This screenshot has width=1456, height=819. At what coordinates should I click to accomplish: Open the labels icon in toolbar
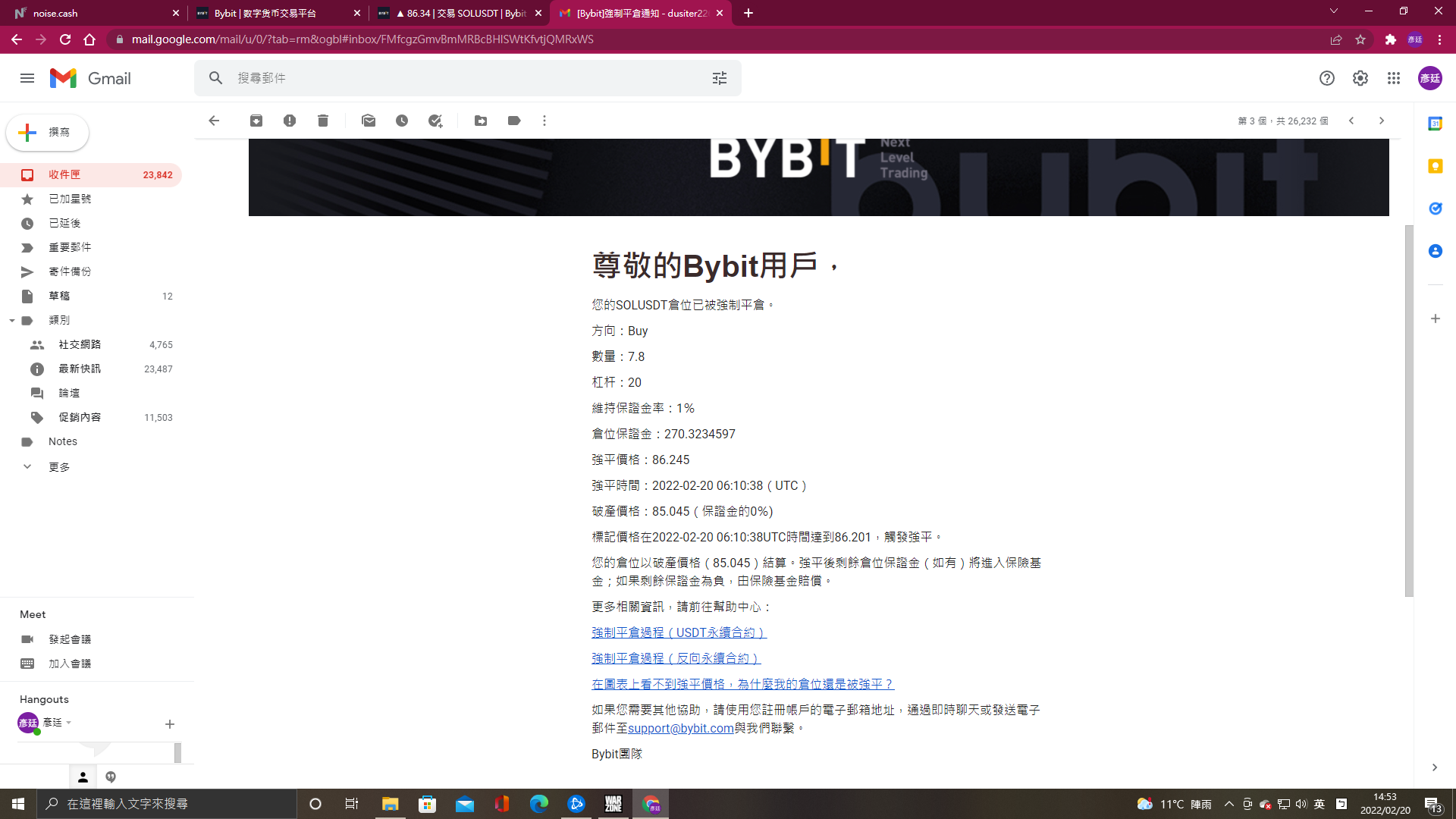pos(514,121)
